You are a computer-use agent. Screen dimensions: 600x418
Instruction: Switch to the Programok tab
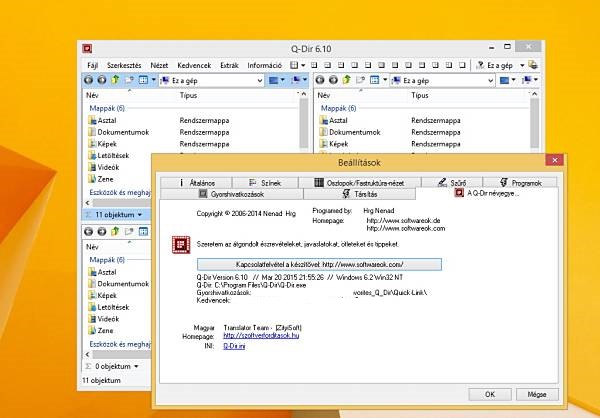tap(520, 183)
